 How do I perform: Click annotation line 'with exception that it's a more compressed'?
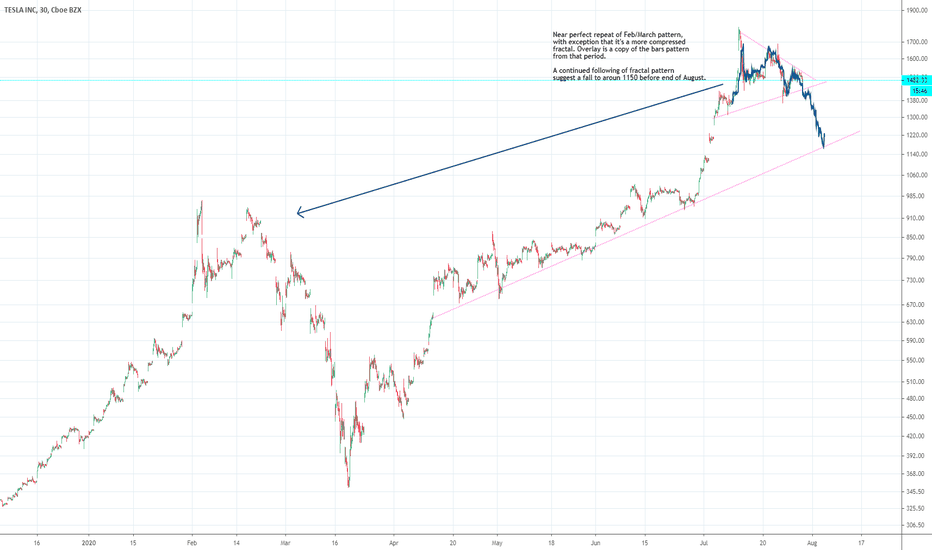tap(619, 42)
